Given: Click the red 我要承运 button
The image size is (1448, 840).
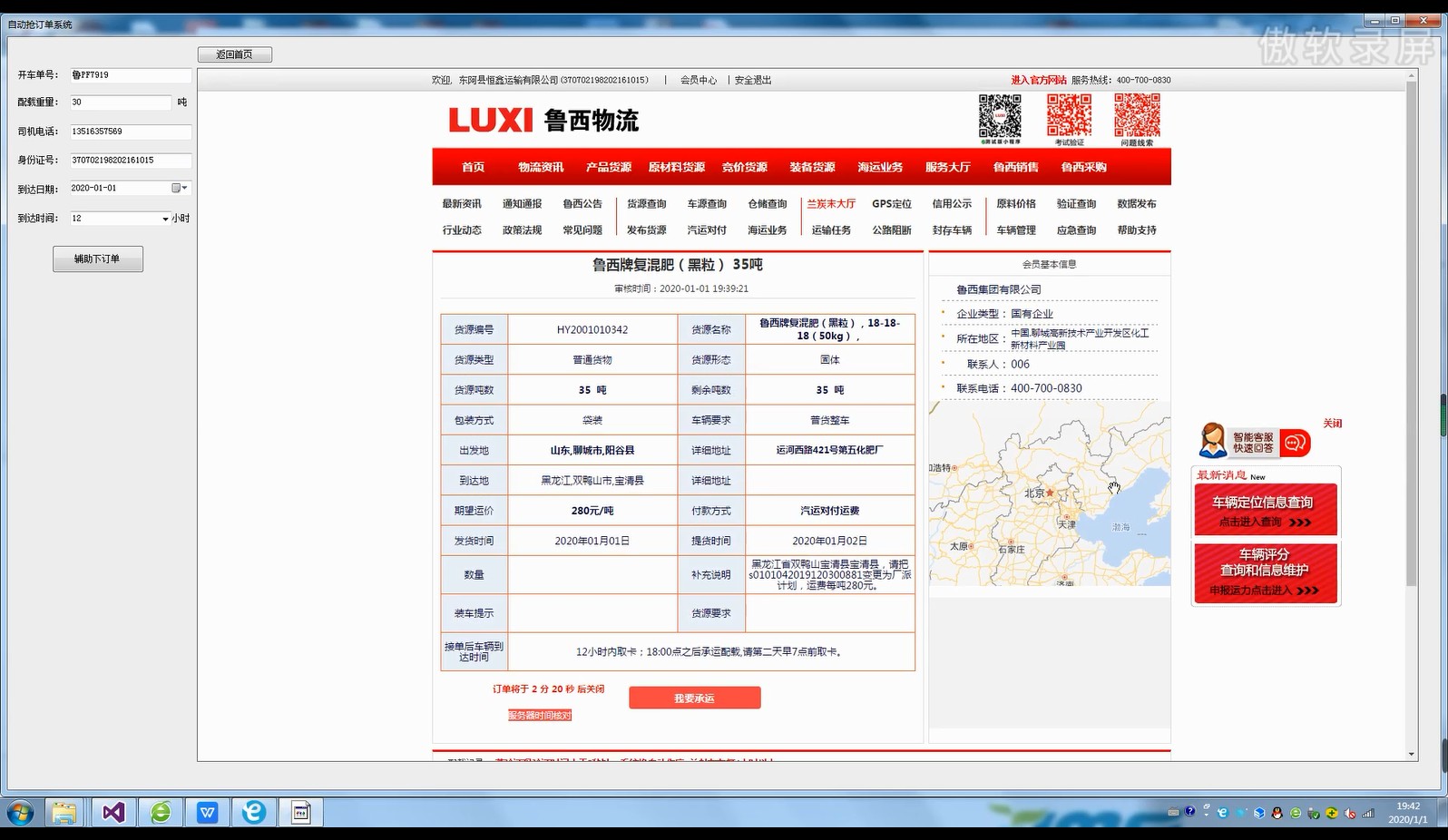Looking at the screenshot, I should [694, 698].
